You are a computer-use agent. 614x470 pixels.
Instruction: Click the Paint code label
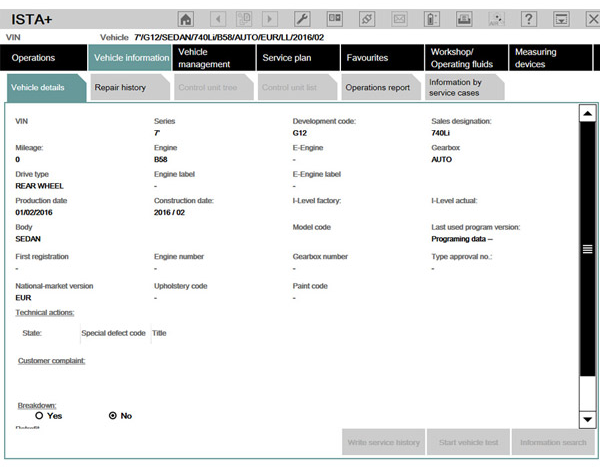coord(310,286)
